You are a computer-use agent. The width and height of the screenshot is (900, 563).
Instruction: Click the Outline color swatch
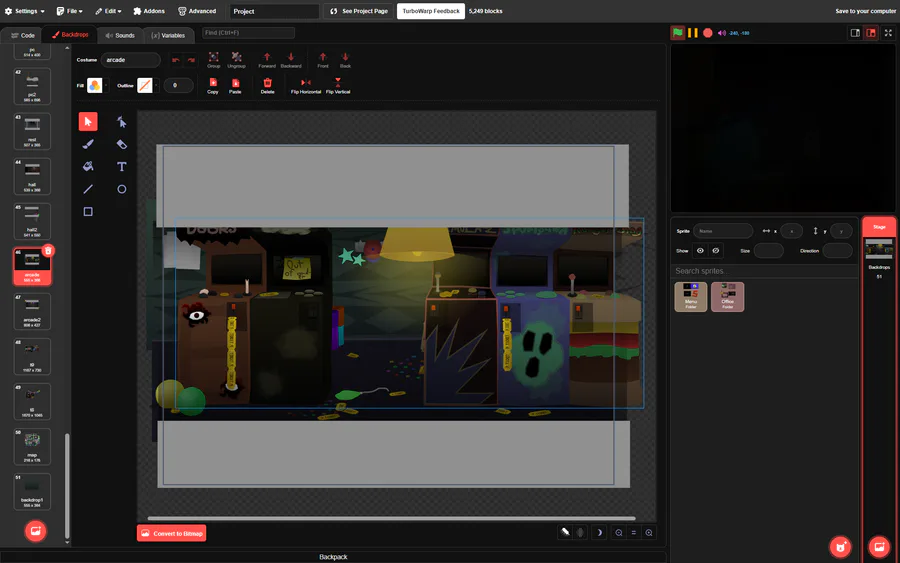pos(145,86)
